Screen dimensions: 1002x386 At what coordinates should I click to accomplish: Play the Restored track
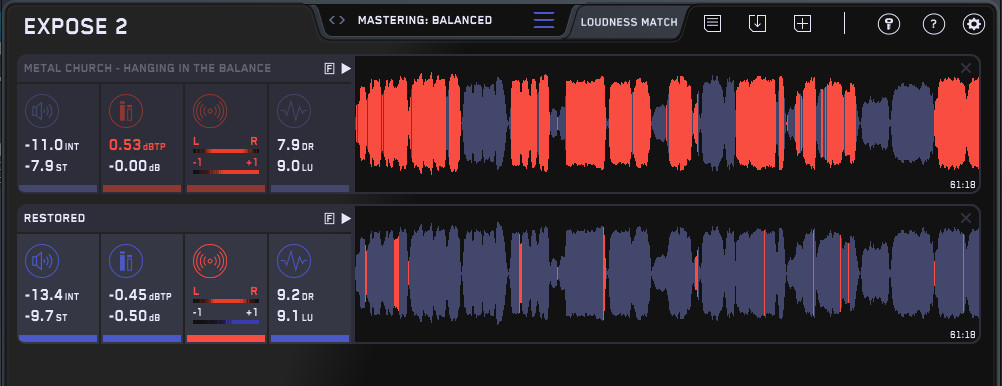(x=346, y=219)
